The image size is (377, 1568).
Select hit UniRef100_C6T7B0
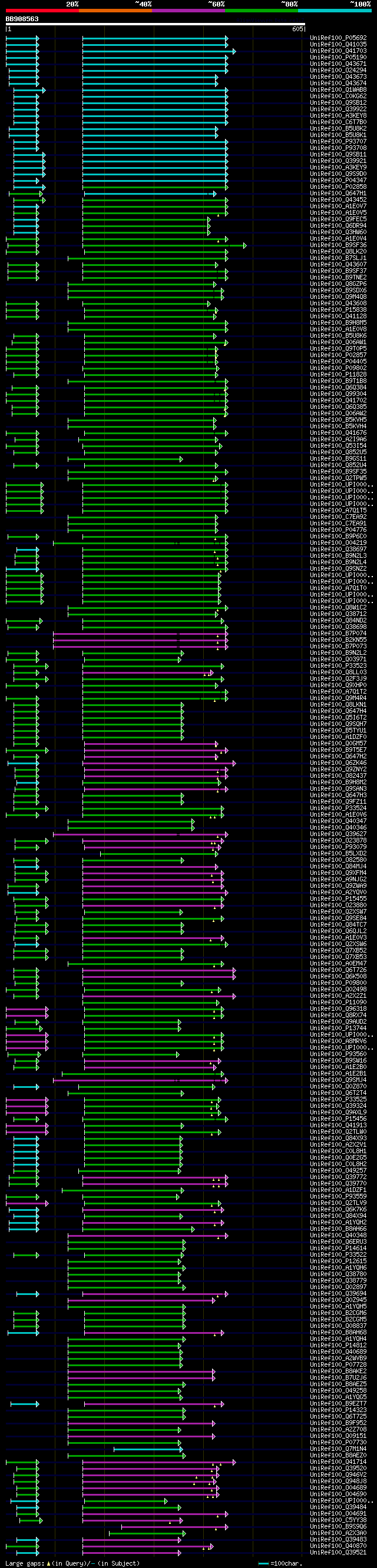[338, 122]
